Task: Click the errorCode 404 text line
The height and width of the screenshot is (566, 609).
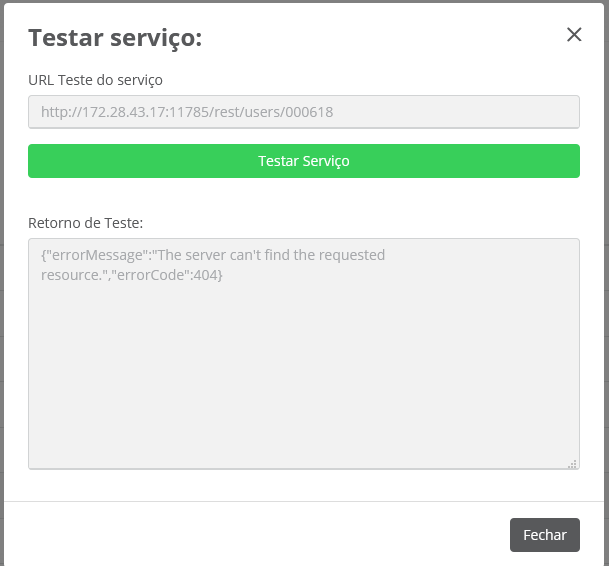Action: pos(132,275)
